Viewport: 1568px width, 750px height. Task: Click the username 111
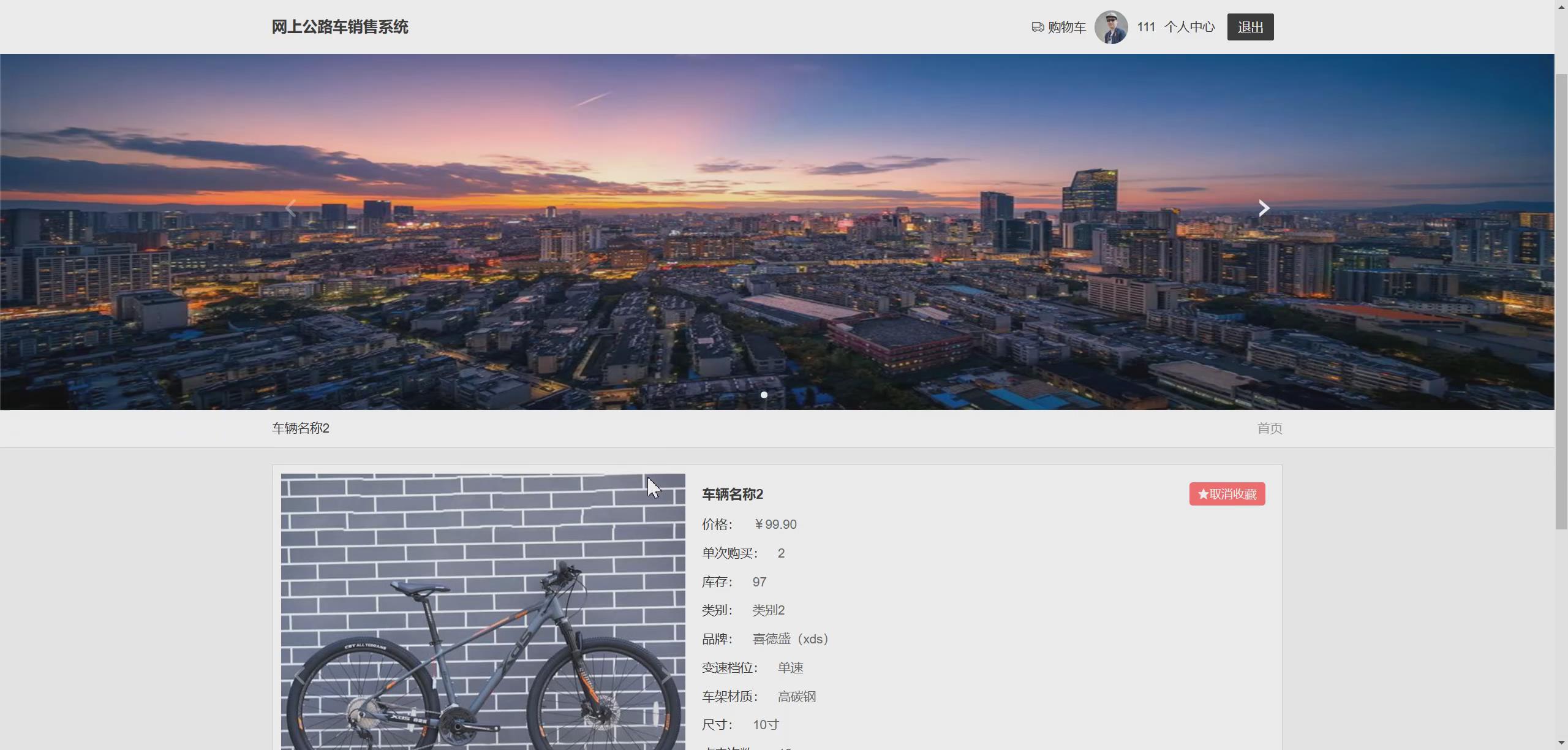click(1145, 27)
